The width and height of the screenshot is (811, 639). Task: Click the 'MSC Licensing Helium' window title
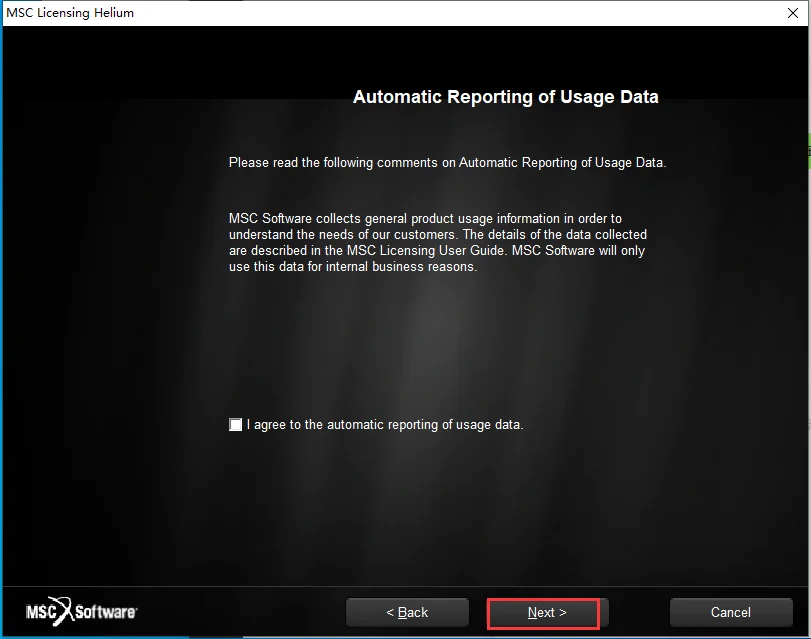click(x=70, y=13)
